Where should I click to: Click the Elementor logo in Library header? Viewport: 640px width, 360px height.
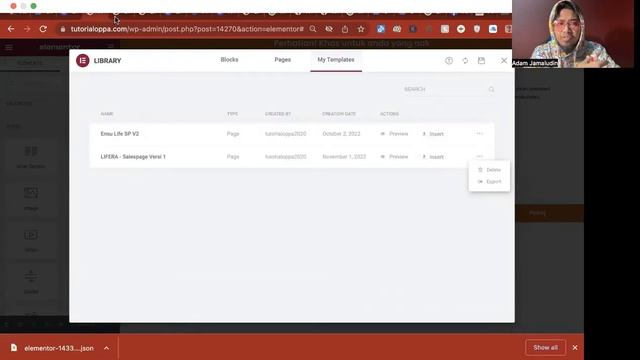82,60
